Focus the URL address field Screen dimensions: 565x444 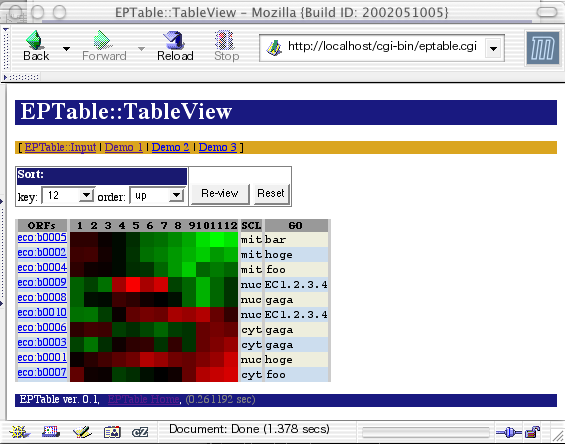(382, 46)
